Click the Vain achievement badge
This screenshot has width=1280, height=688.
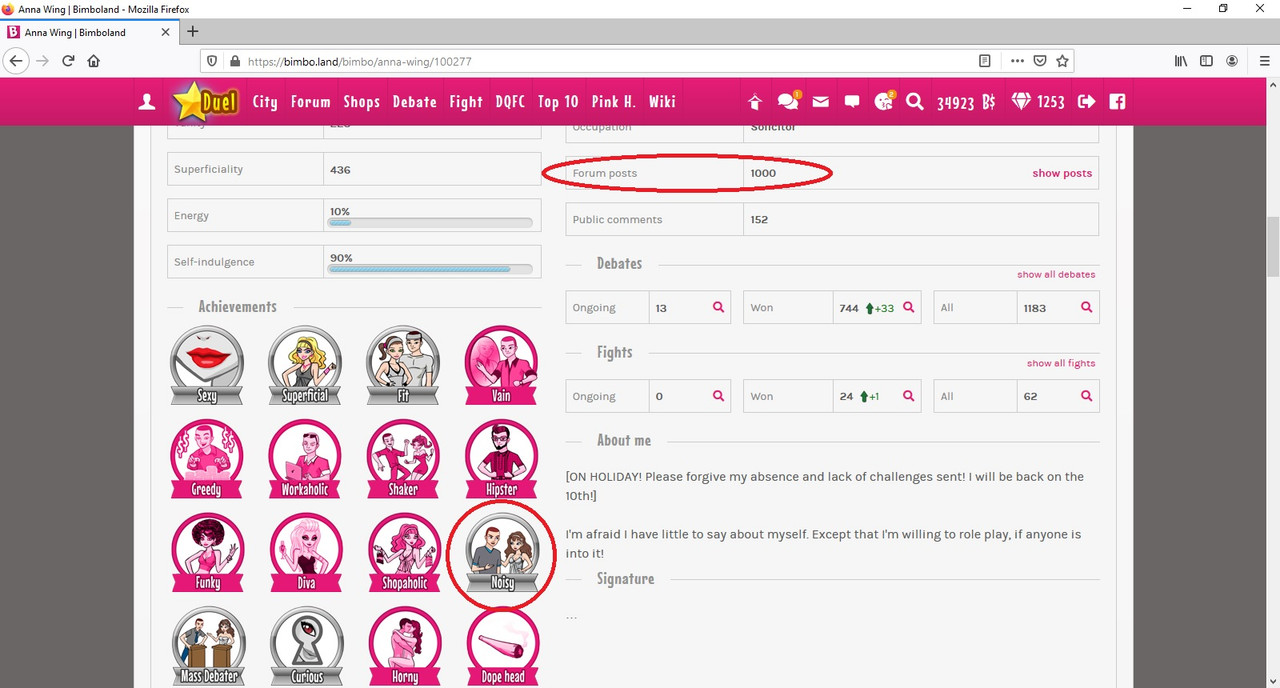(x=501, y=365)
